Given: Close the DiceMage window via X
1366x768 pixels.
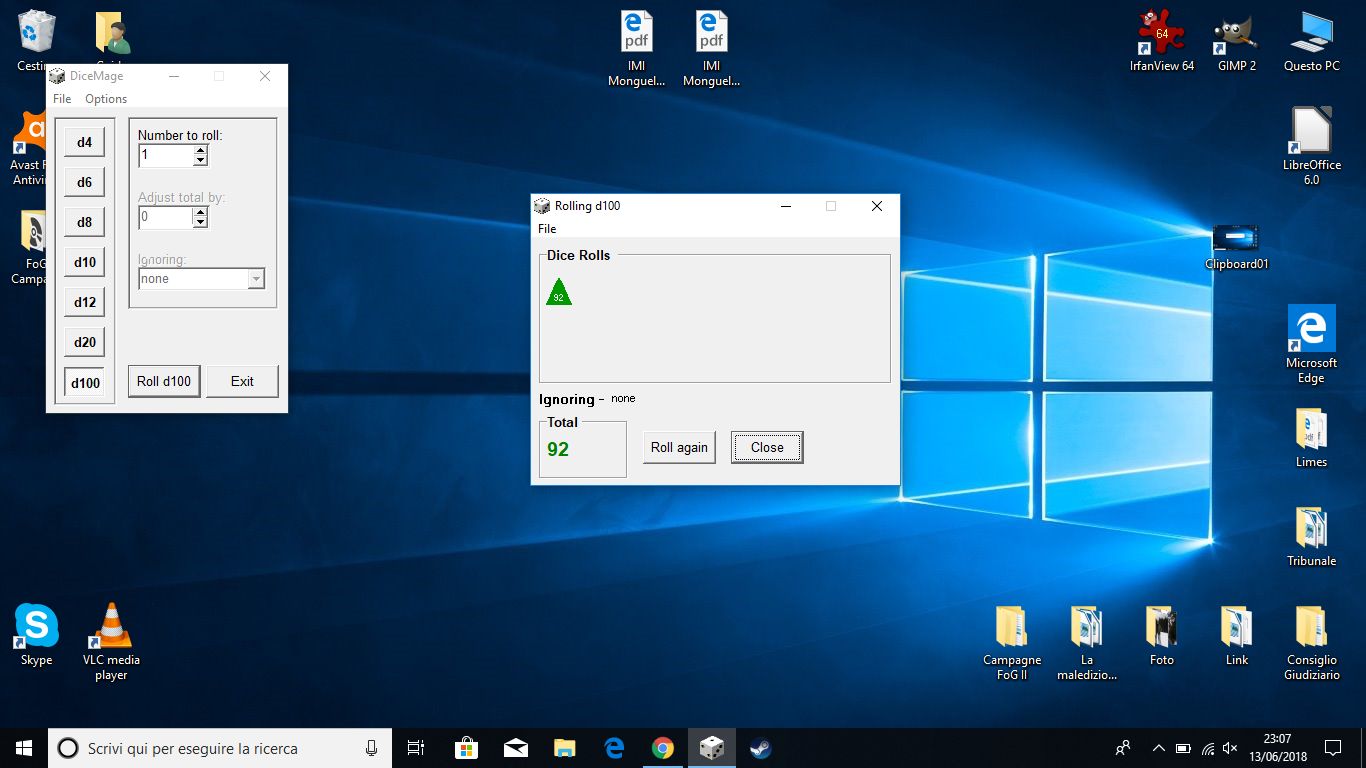Looking at the screenshot, I should click(265, 76).
